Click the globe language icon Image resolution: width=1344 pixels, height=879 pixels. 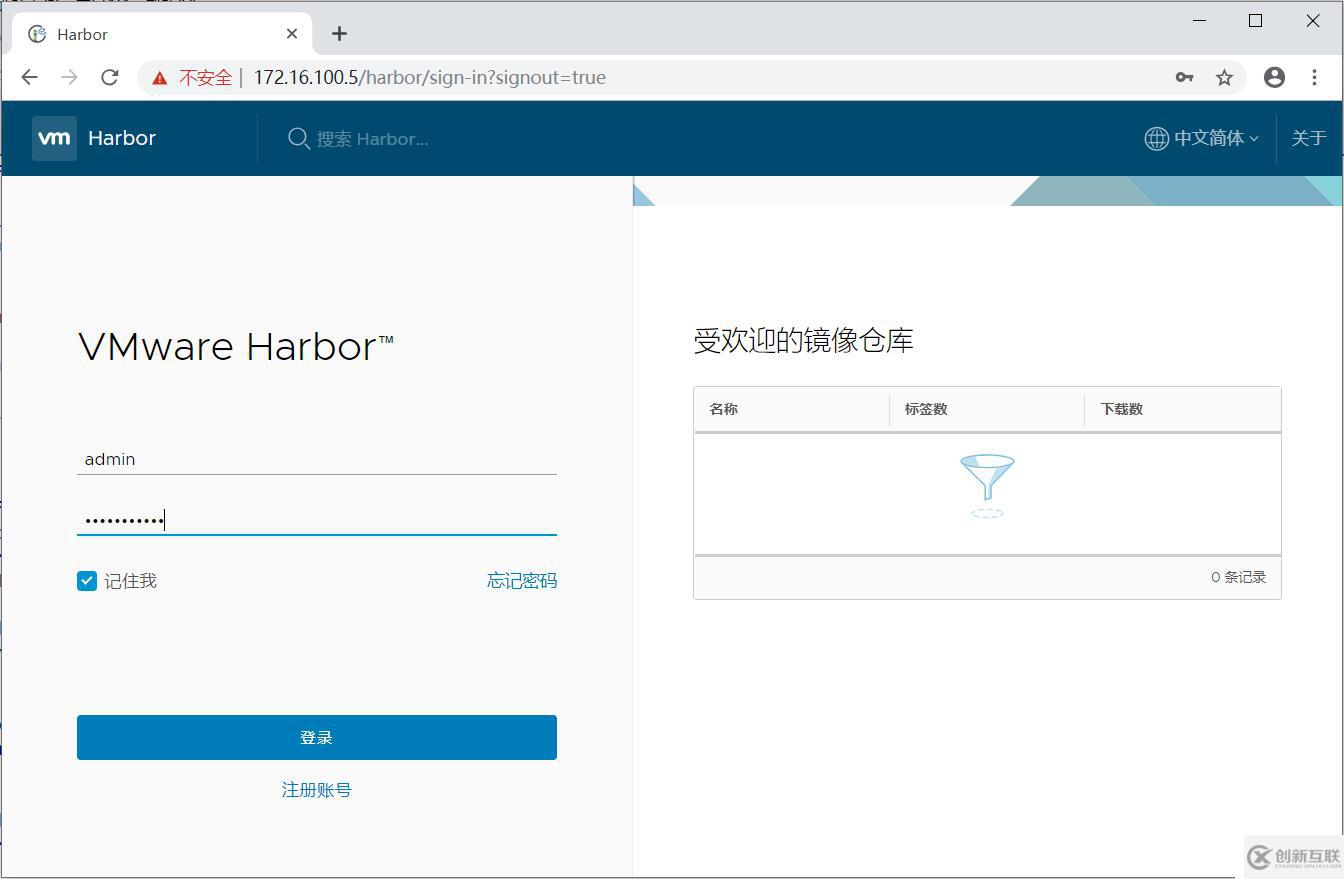pyautogui.click(x=1156, y=138)
